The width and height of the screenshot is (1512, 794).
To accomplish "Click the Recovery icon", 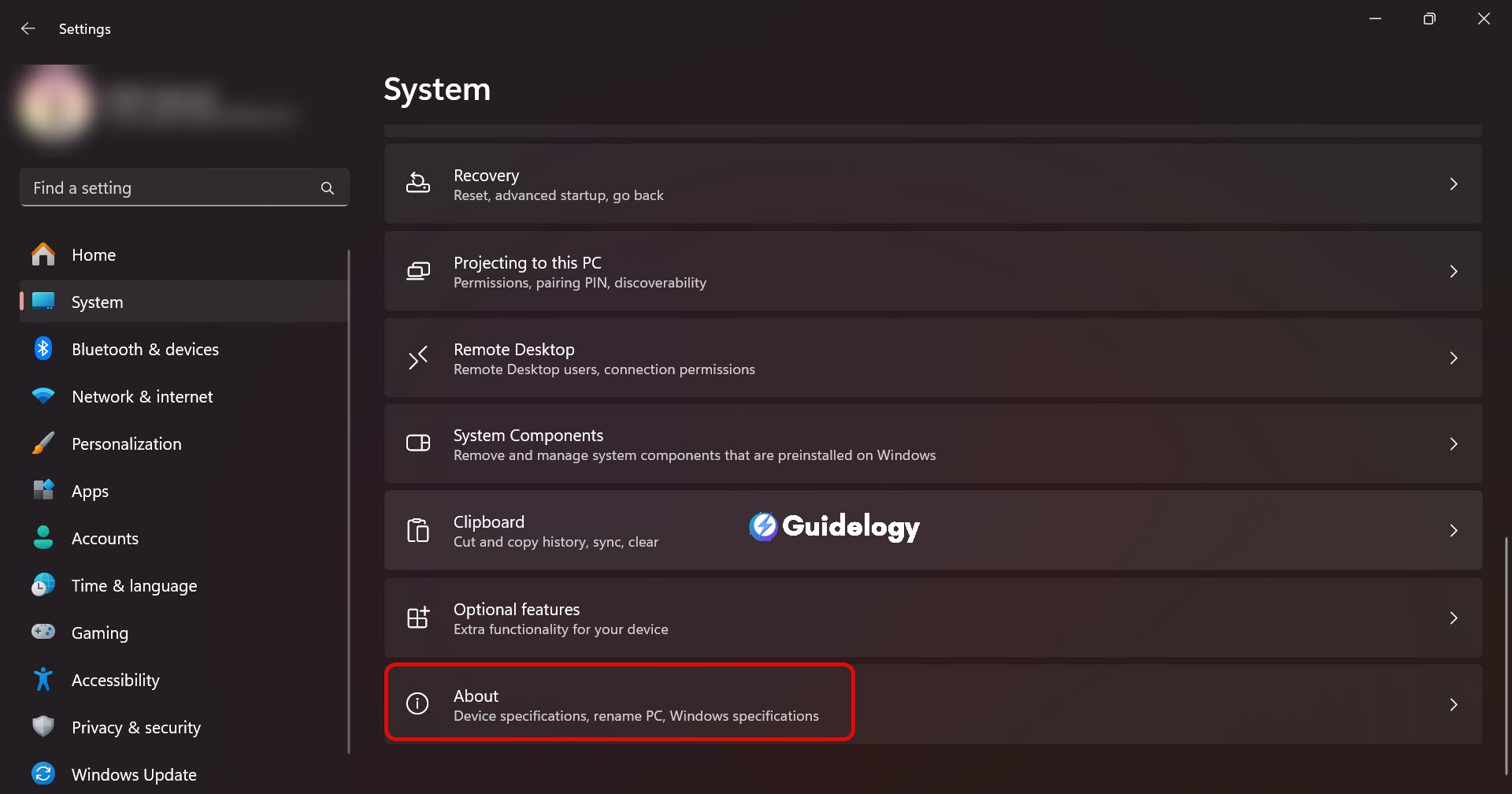I will point(417,184).
